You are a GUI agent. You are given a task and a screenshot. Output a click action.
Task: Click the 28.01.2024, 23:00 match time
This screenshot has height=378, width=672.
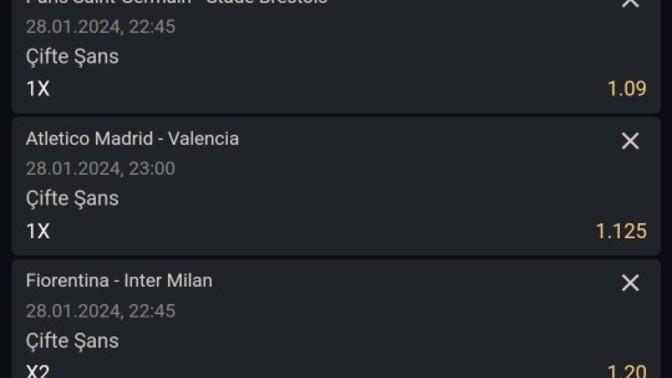[x=100, y=168]
